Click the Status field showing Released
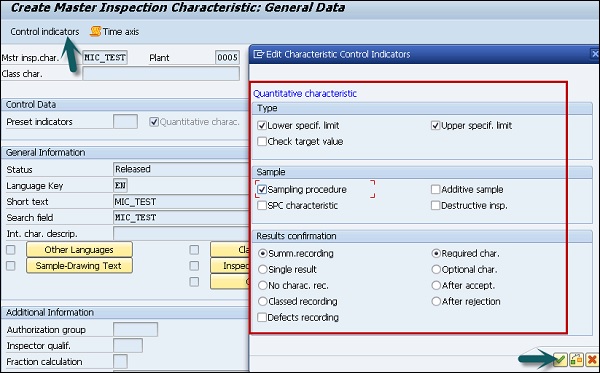600x373 pixels. click(x=181, y=169)
